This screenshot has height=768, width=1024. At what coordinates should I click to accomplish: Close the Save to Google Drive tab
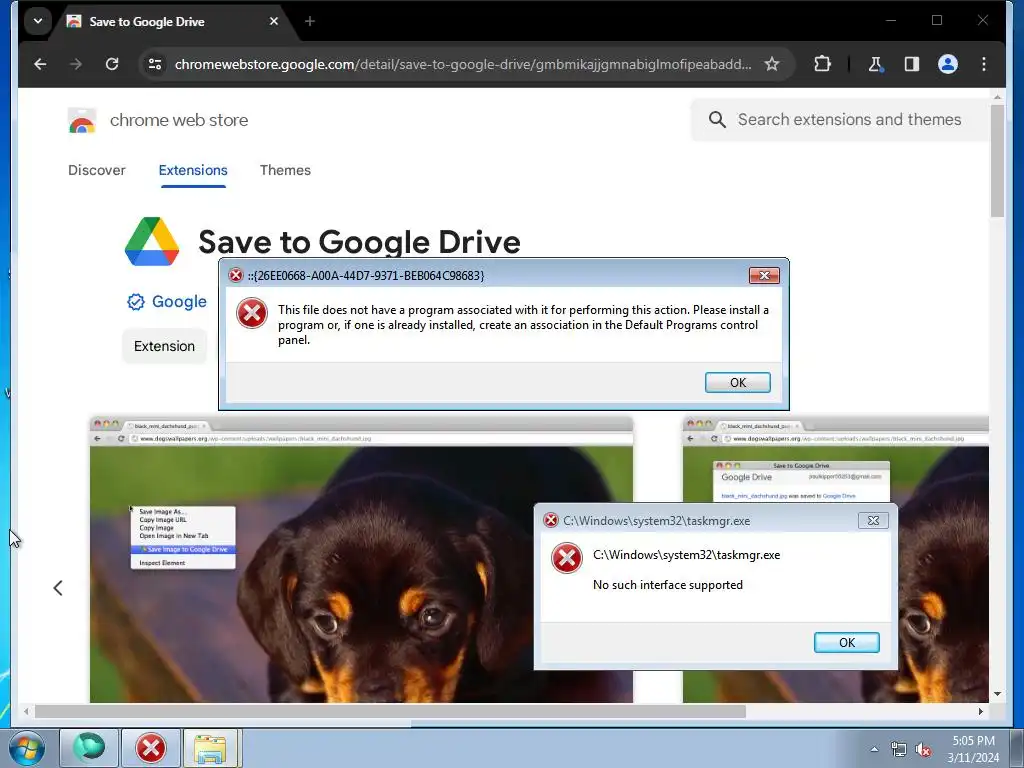(x=274, y=21)
